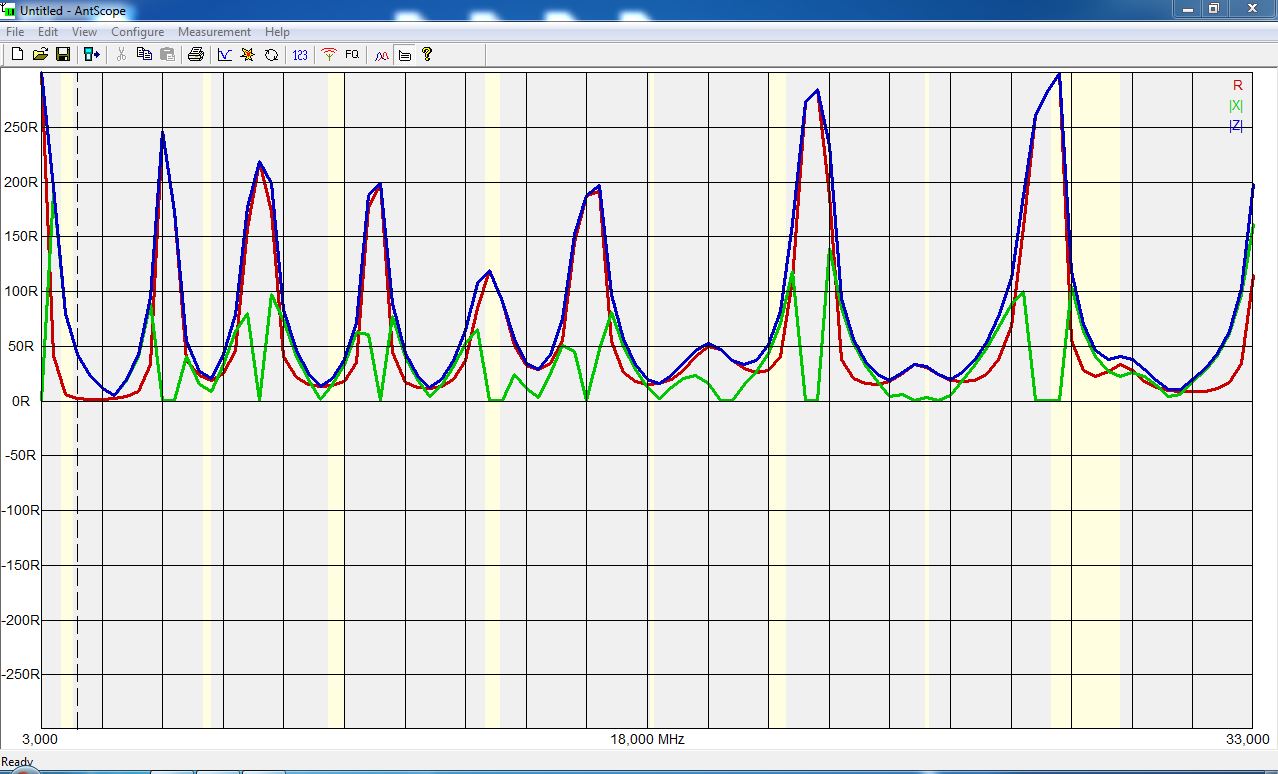Expand the Measurement menu
The image size is (1278, 774).
tap(214, 32)
